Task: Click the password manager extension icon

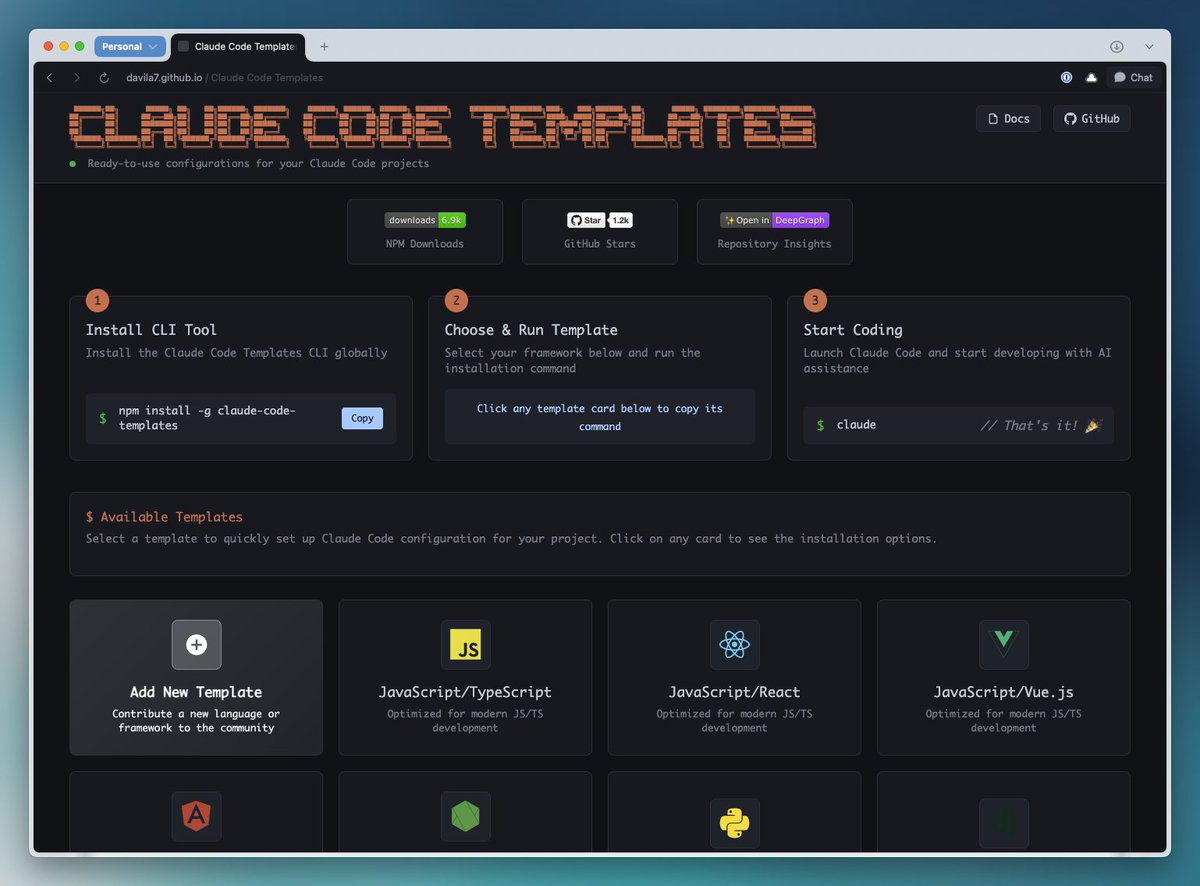Action: (1067, 77)
